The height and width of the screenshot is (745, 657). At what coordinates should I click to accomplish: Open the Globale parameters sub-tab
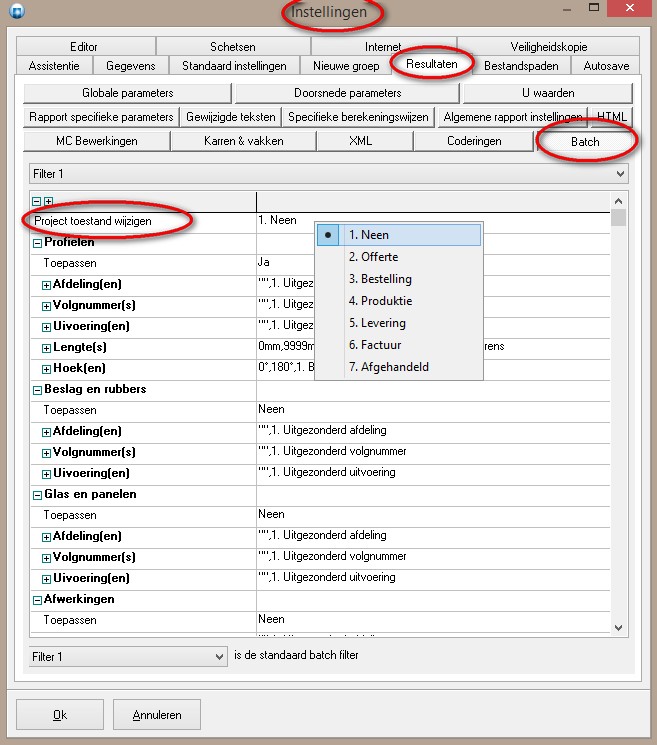pyautogui.click(x=127, y=93)
